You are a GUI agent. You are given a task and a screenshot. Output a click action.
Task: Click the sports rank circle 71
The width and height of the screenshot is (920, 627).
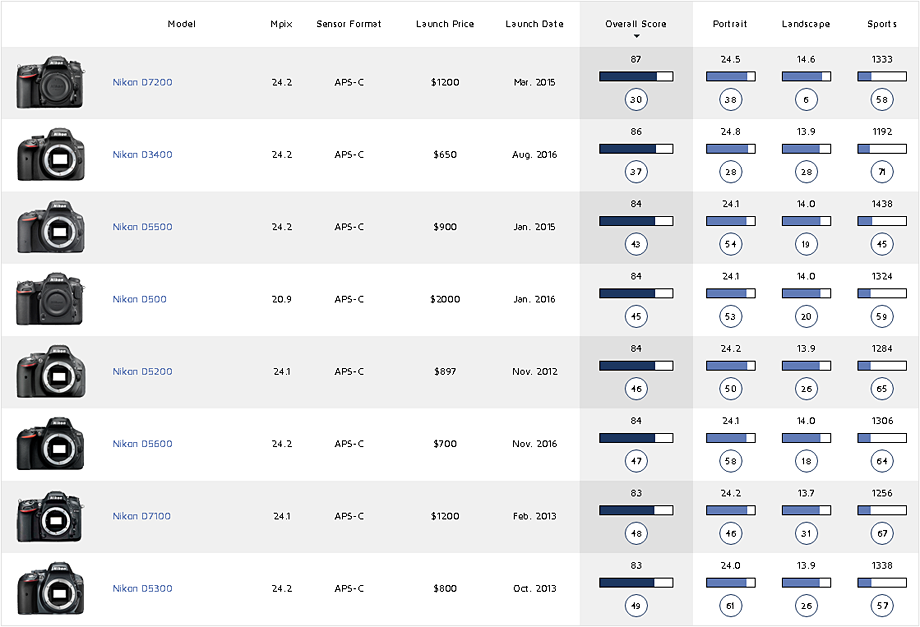click(x=882, y=172)
